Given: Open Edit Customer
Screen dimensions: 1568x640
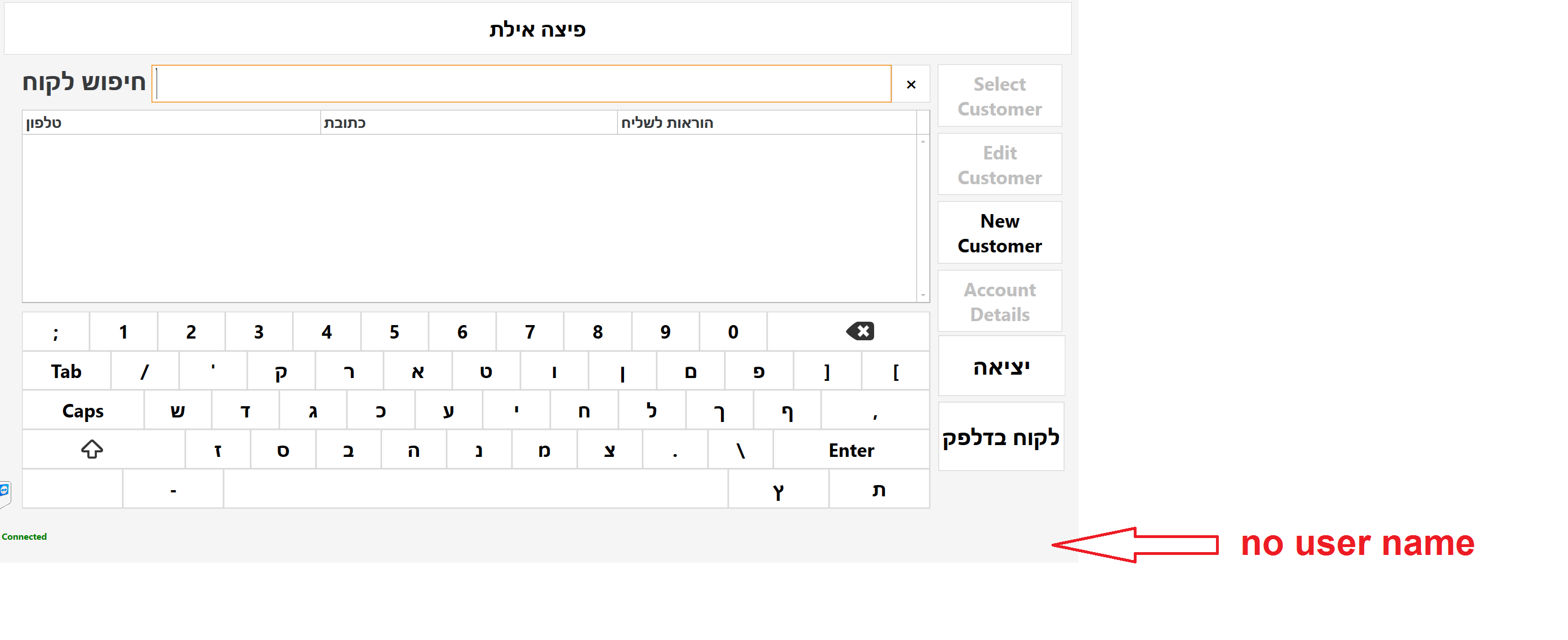Looking at the screenshot, I should coord(999,165).
